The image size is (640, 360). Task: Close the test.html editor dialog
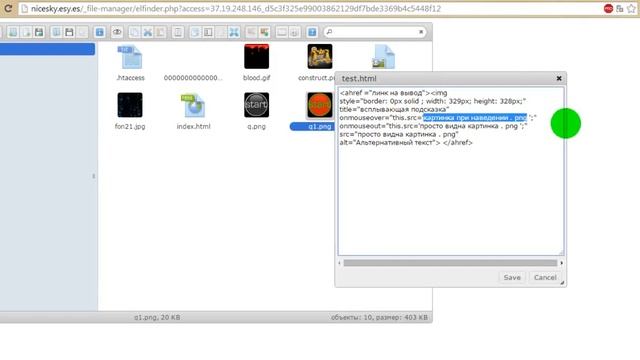(x=559, y=78)
